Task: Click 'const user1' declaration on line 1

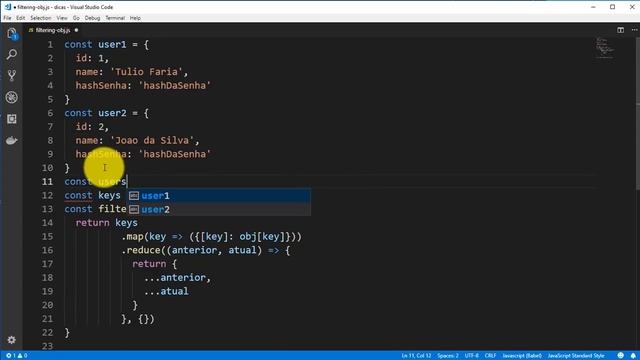Action: point(95,44)
